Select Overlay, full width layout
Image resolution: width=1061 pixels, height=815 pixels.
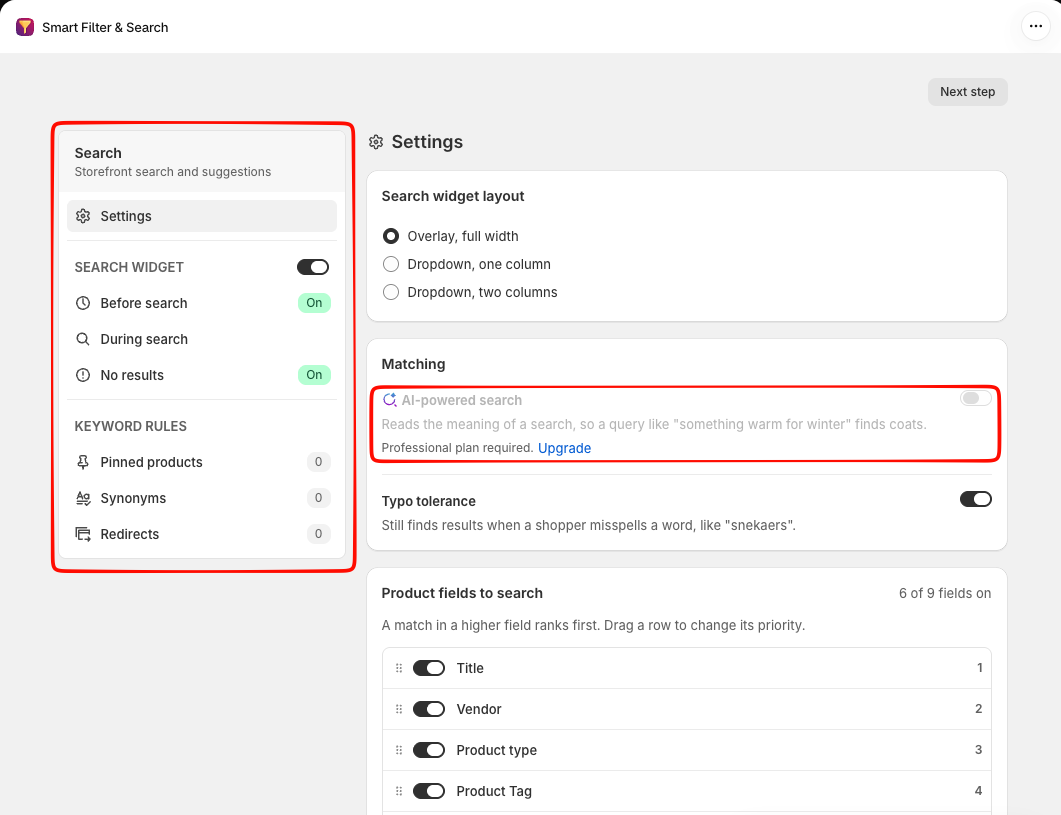(391, 236)
